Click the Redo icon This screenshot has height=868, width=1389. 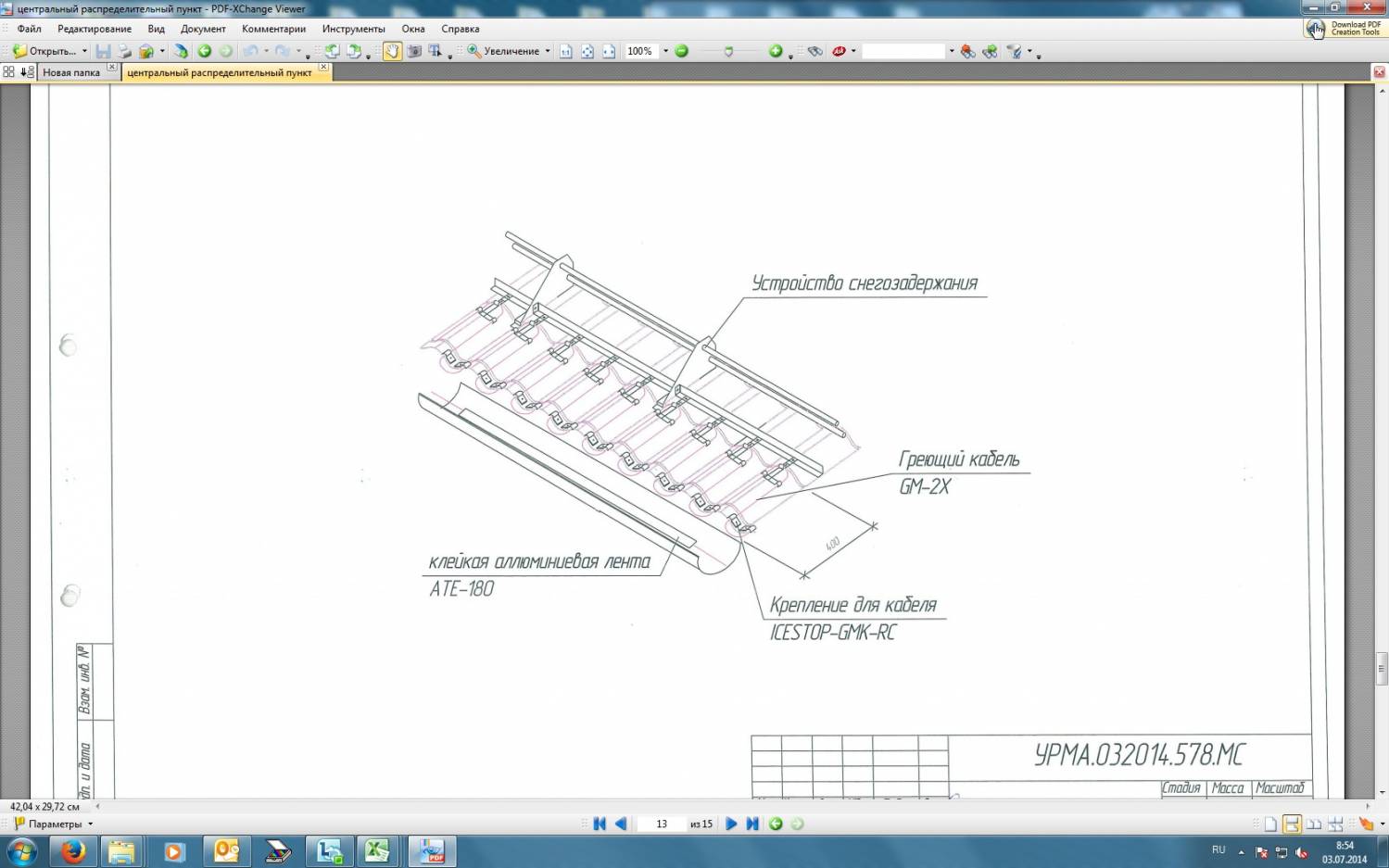click(x=283, y=51)
